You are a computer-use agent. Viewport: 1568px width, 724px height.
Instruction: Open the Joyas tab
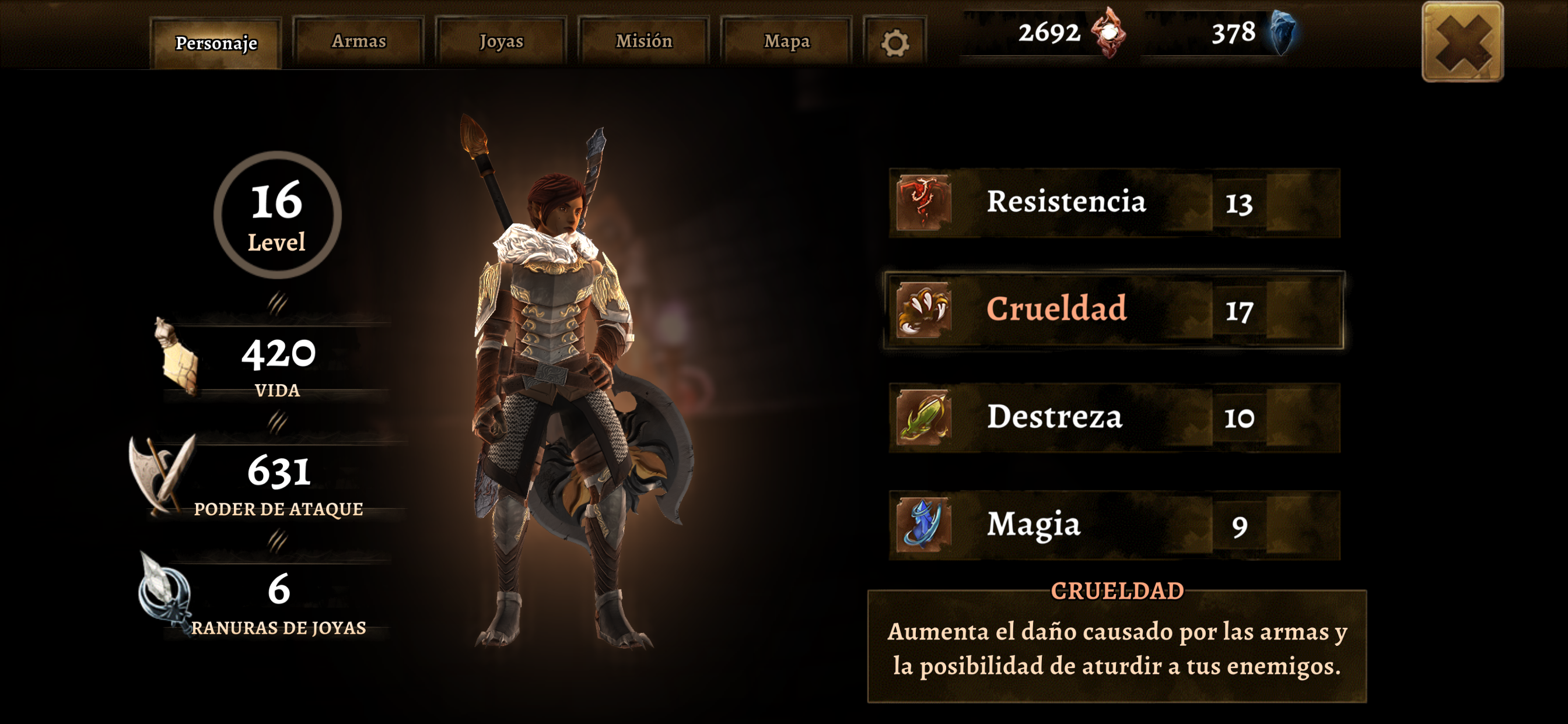point(501,41)
